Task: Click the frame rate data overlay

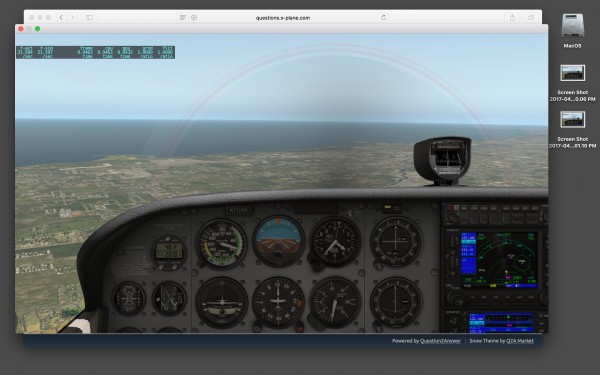Action: 95,52
